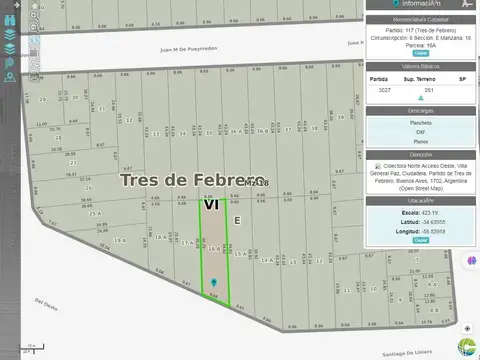Click the teal icon under Sup. Terreno value

click(x=421, y=98)
